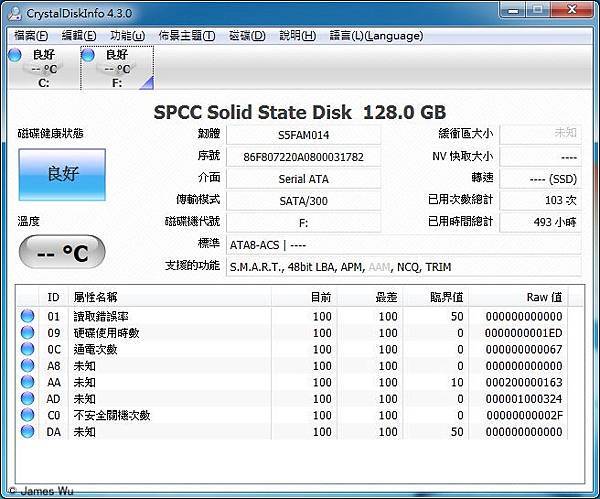Click the -- °C temperature button

(x=62, y=252)
